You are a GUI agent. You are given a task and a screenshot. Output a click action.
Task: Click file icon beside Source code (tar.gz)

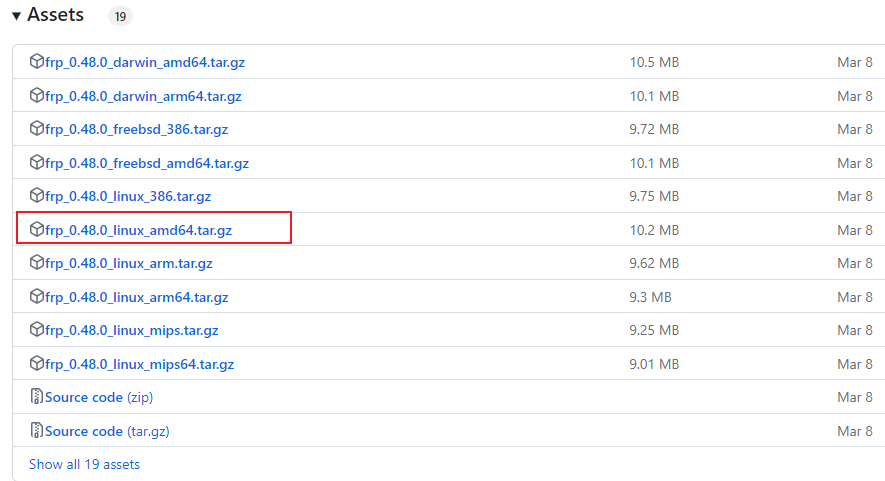[x=37, y=431]
